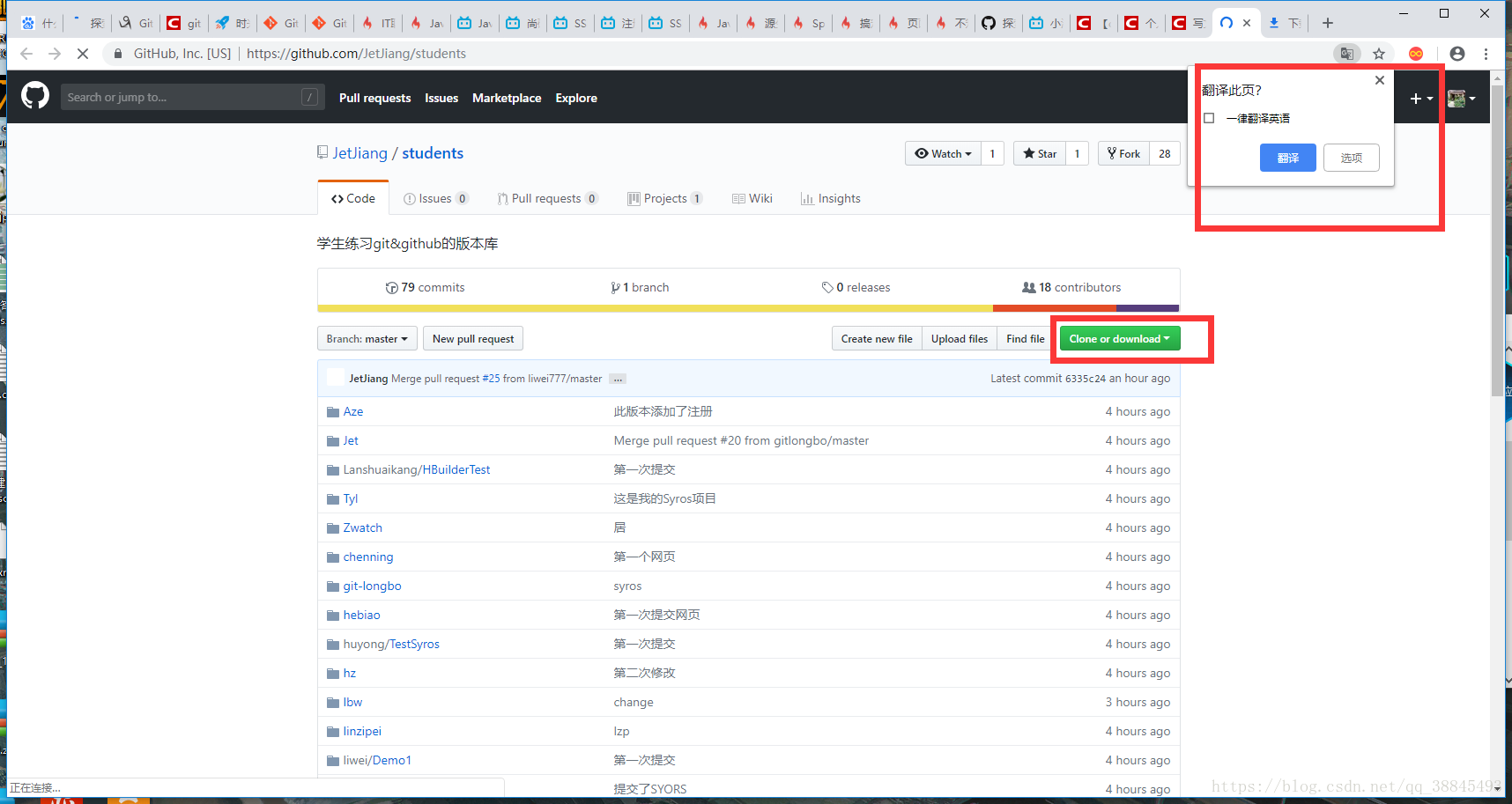The width and height of the screenshot is (1512, 804).
Task: Open Issues in top navigation
Action: coord(441,98)
